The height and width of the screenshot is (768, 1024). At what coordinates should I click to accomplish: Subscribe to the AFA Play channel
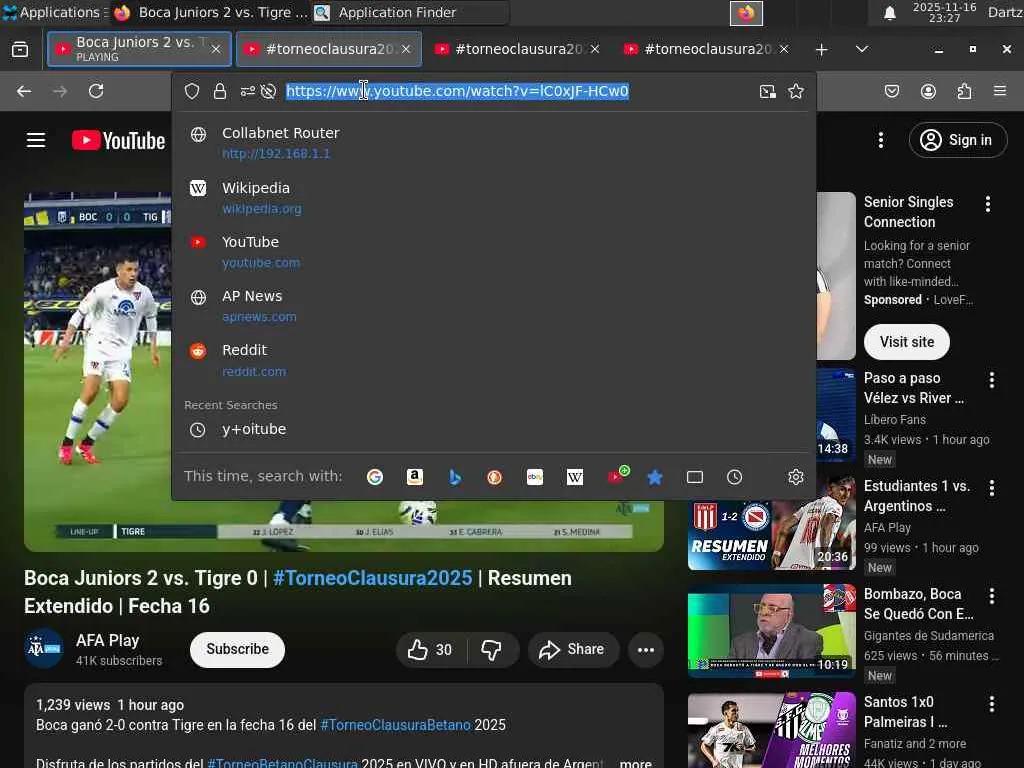(238, 649)
